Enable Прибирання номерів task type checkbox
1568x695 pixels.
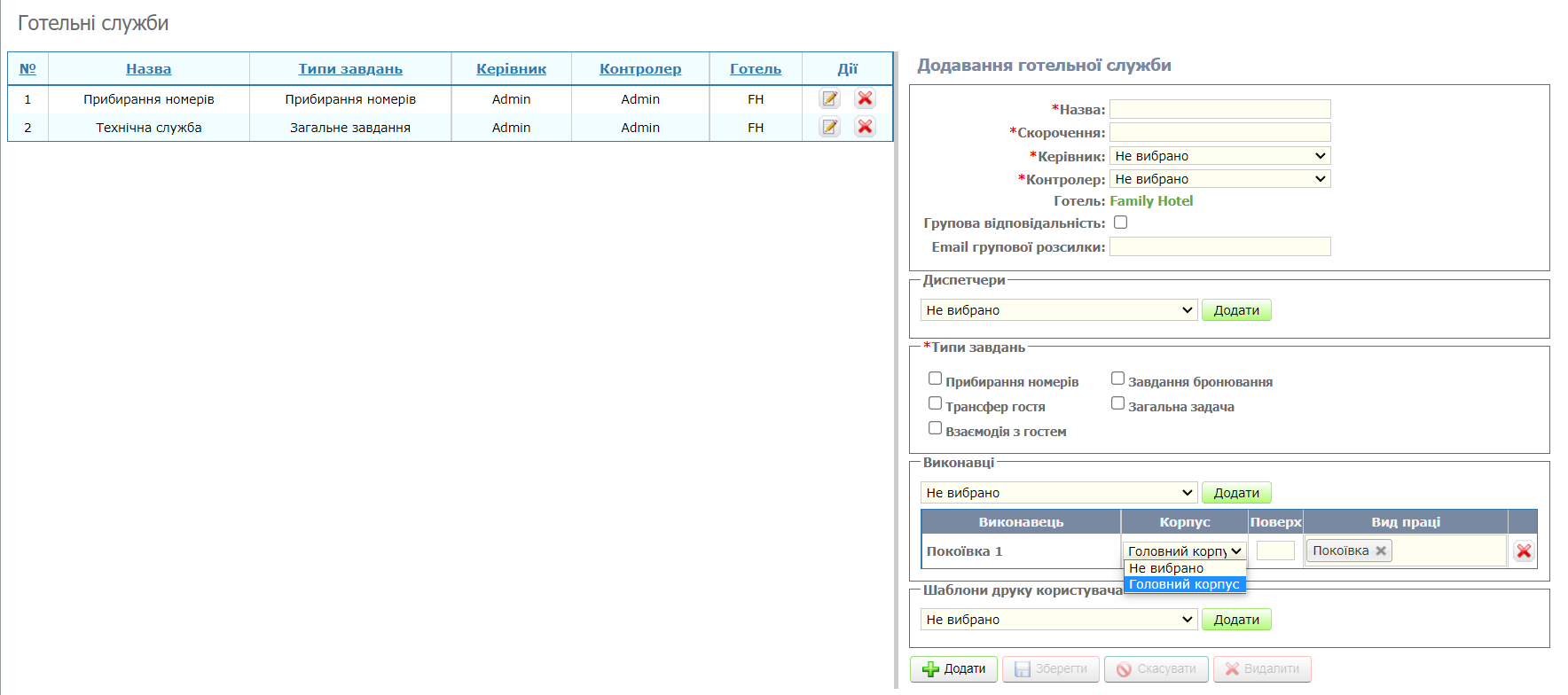coord(935,379)
